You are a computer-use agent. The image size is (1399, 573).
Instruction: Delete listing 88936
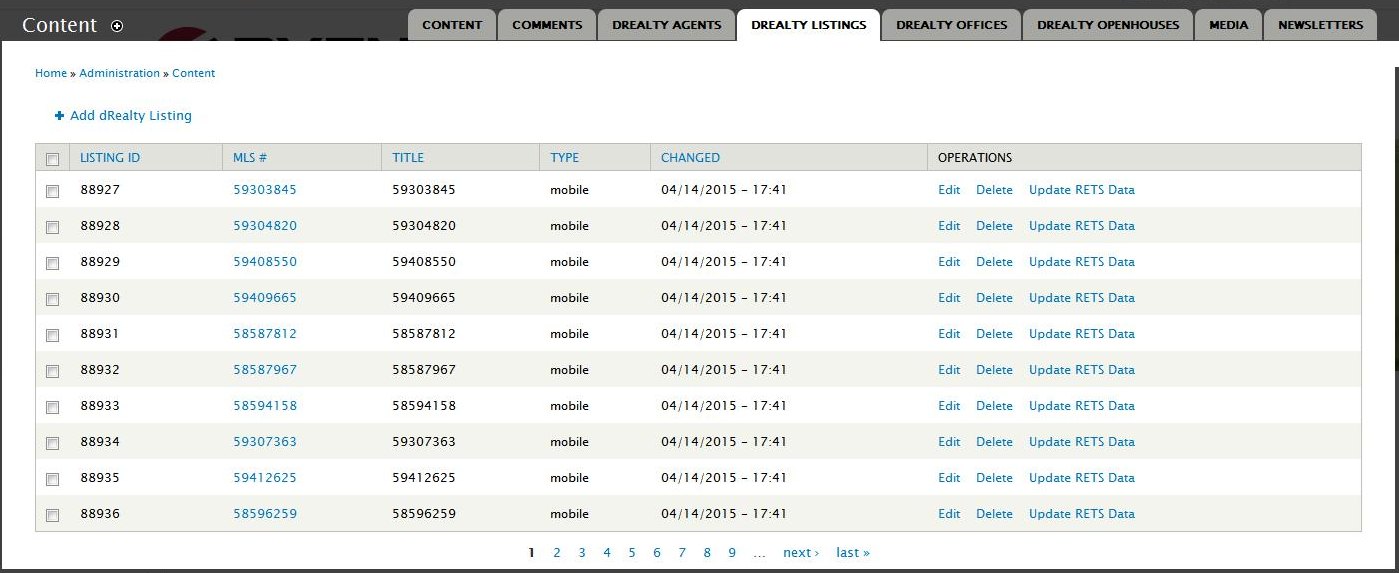pyautogui.click(x=994, y=514)
